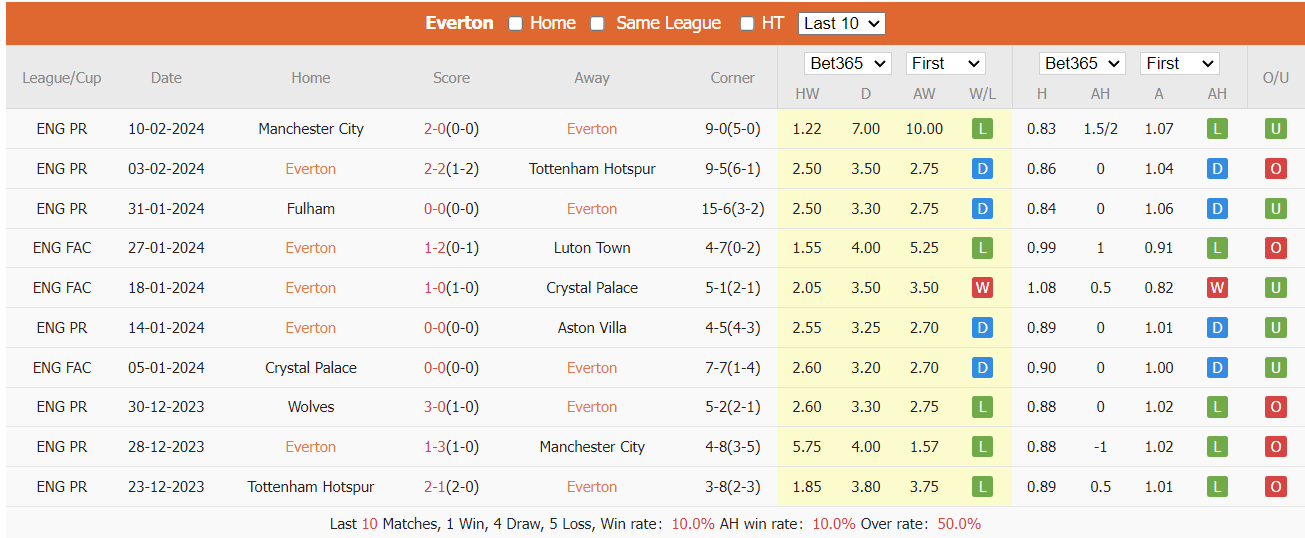Open the Luton Town team link
Image resolution: width=1305 pixels, height=538 pixels.
click(592, 248)
